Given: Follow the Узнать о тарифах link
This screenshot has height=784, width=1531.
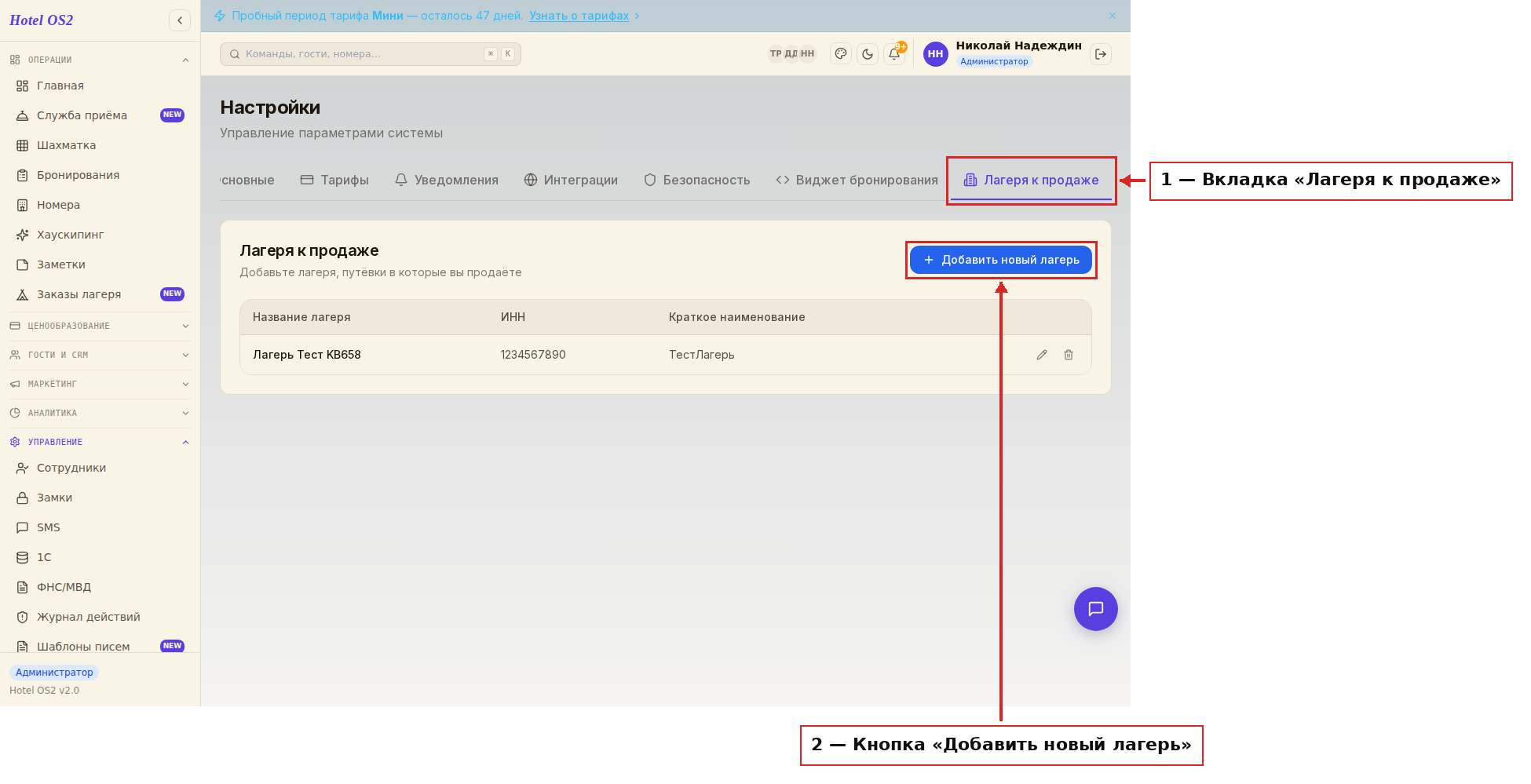Looking at the screenshot, I should pyautogui.click(x=579, y=16).
